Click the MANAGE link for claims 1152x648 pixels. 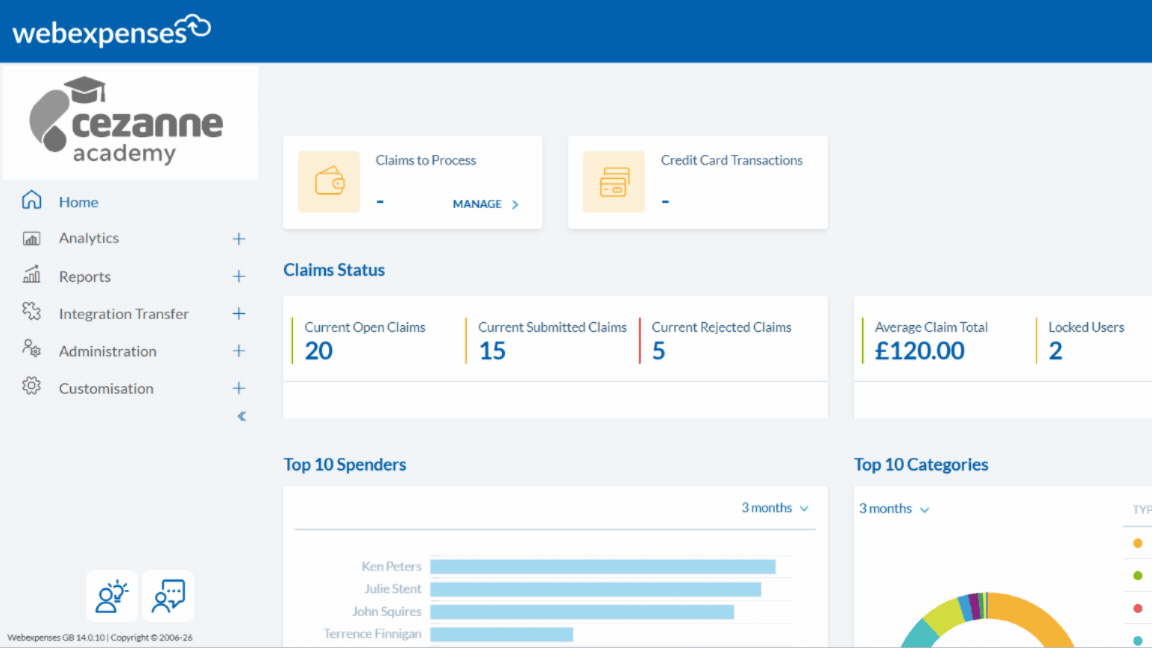(x=485, y=204)
